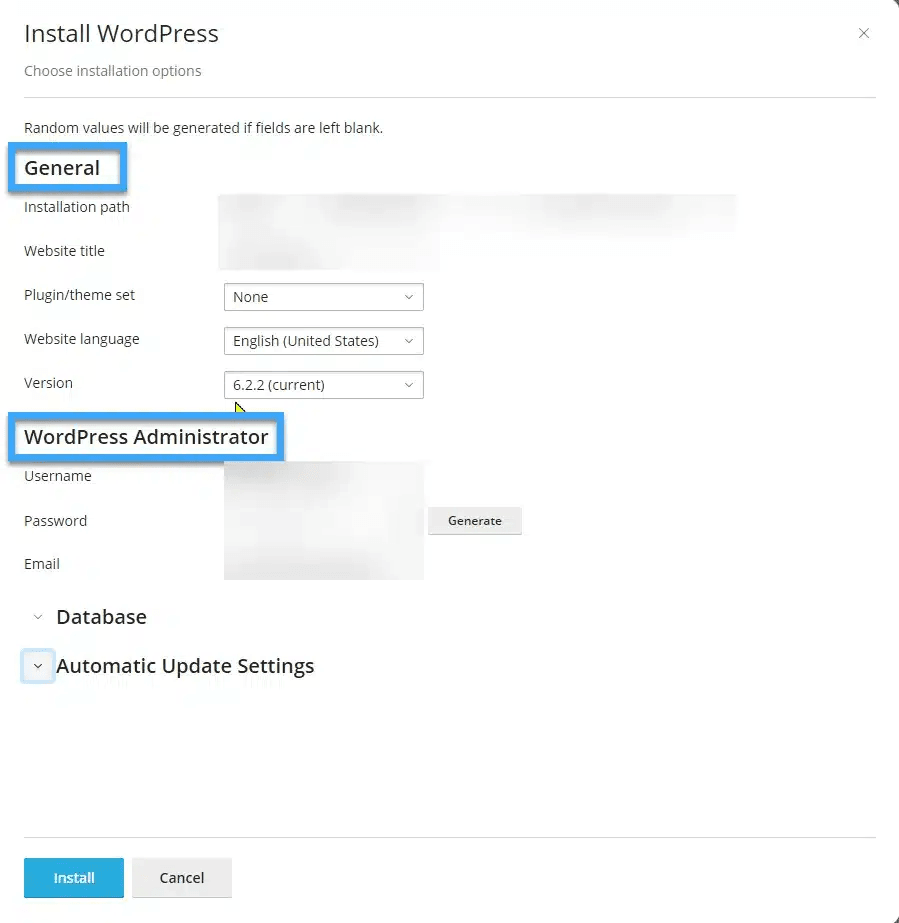Select the Username input field
Image resolution: width=899 pixels, height=923 pixels.
(323, 476)
